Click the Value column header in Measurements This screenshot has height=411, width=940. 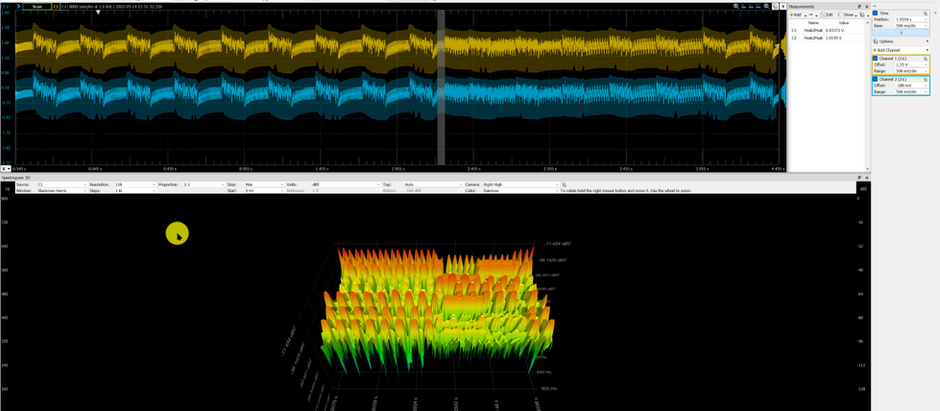pyautogui.click(x=843, y=22)
